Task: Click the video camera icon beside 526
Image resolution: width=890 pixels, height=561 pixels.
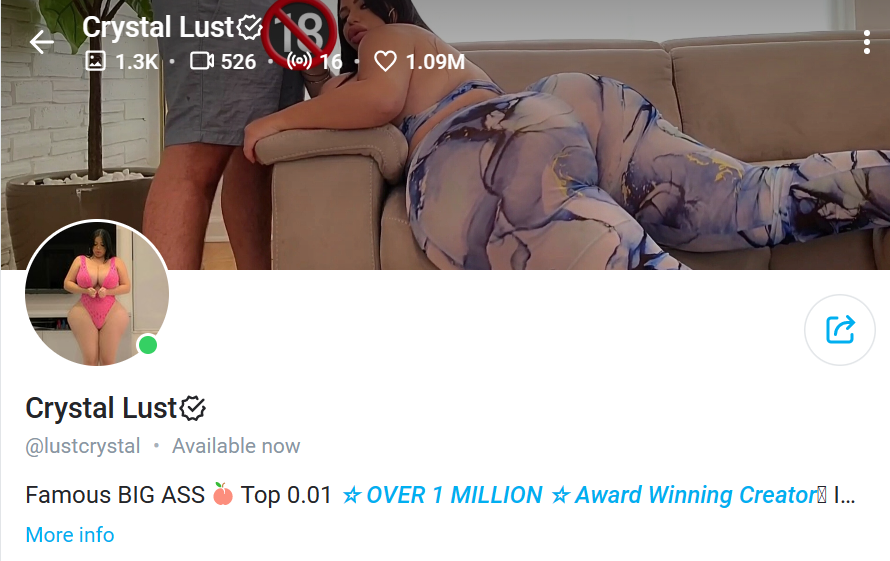Action: 201,61
